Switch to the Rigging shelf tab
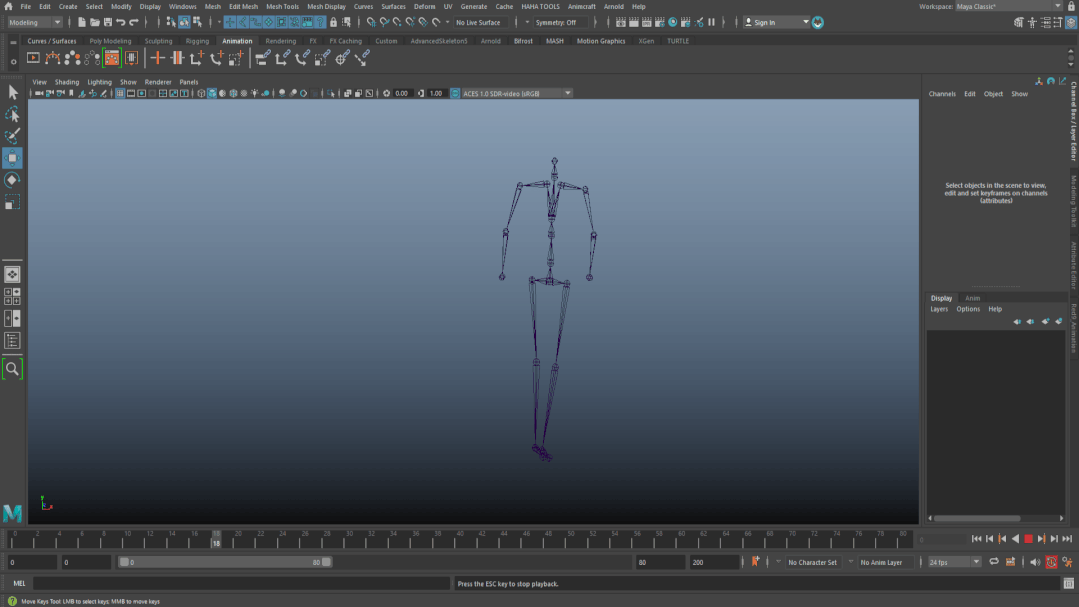This screenshot has width=1079, height=607. click(197, 41)
